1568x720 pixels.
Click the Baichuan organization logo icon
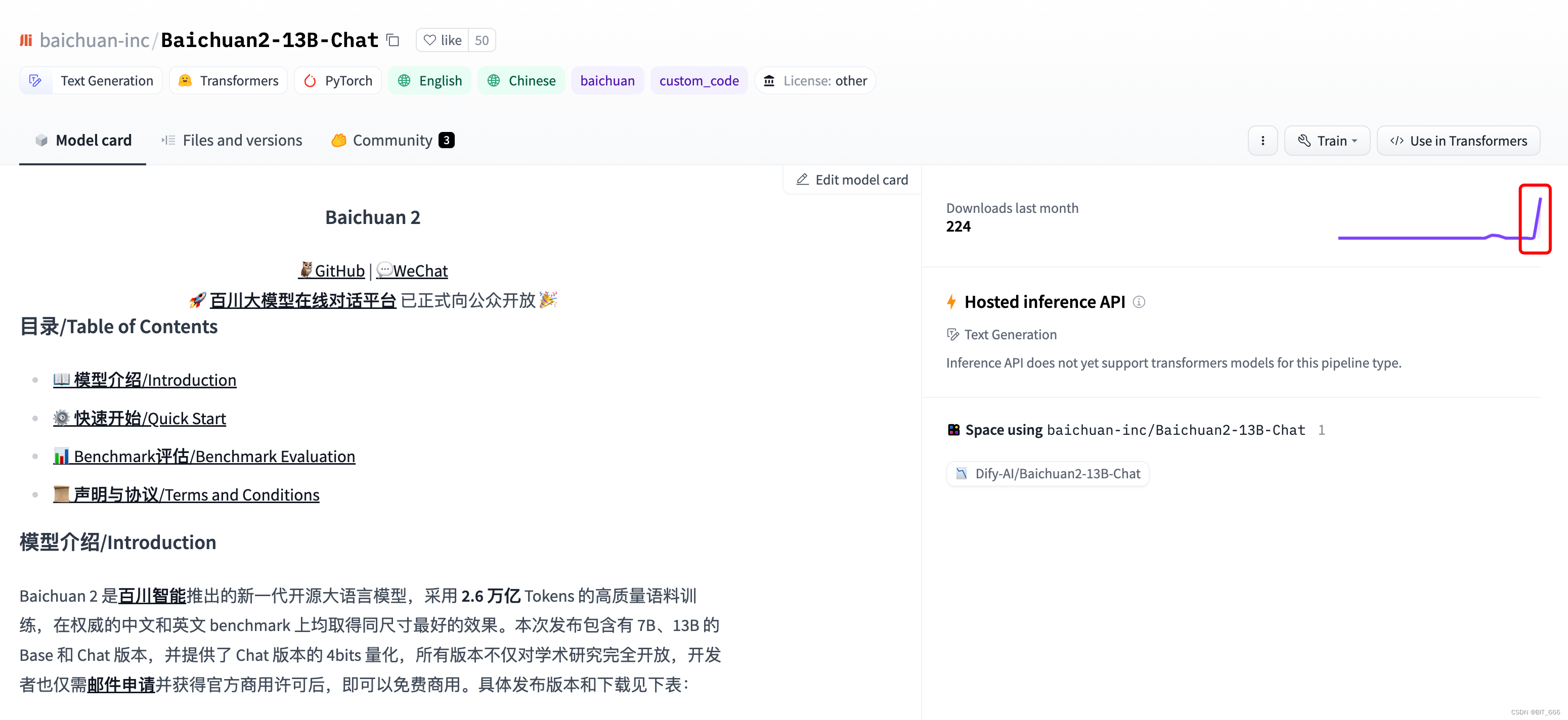tap(26, 40)
